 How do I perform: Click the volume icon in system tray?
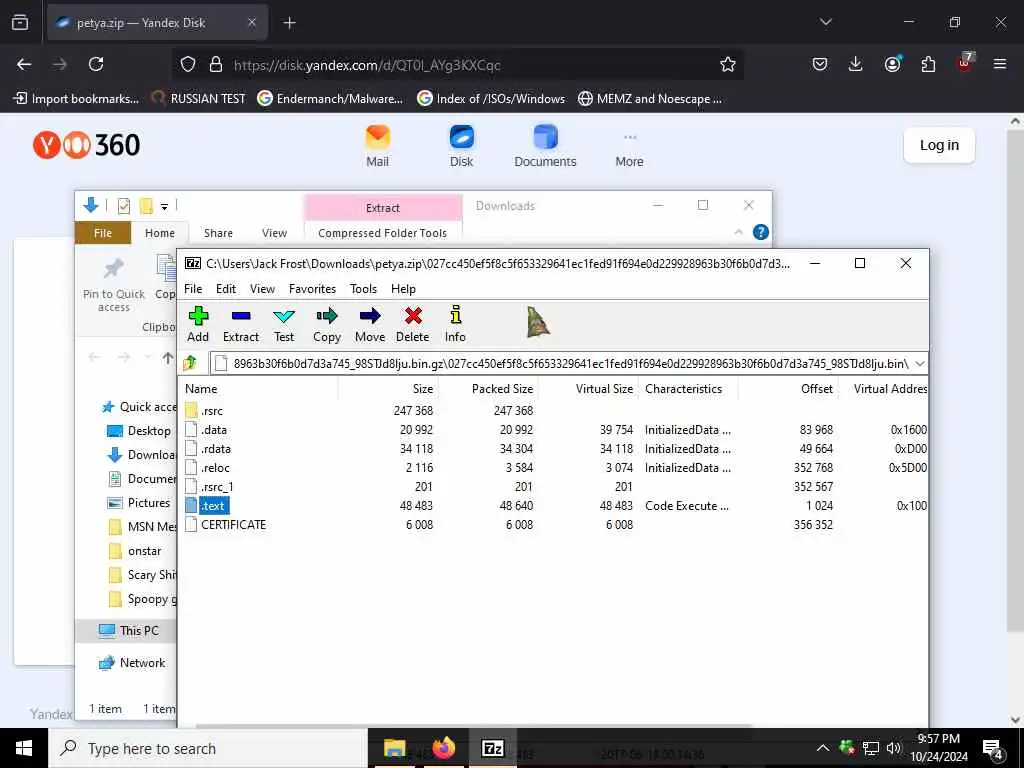(894, 748)
